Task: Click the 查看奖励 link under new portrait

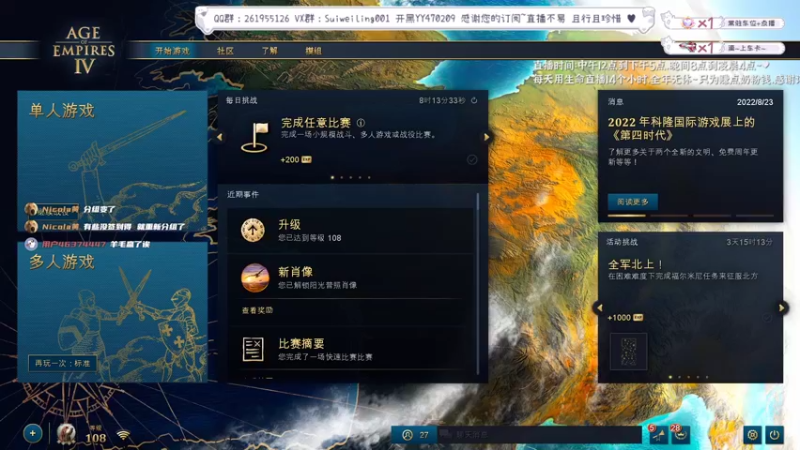Action: coord(257,310)
